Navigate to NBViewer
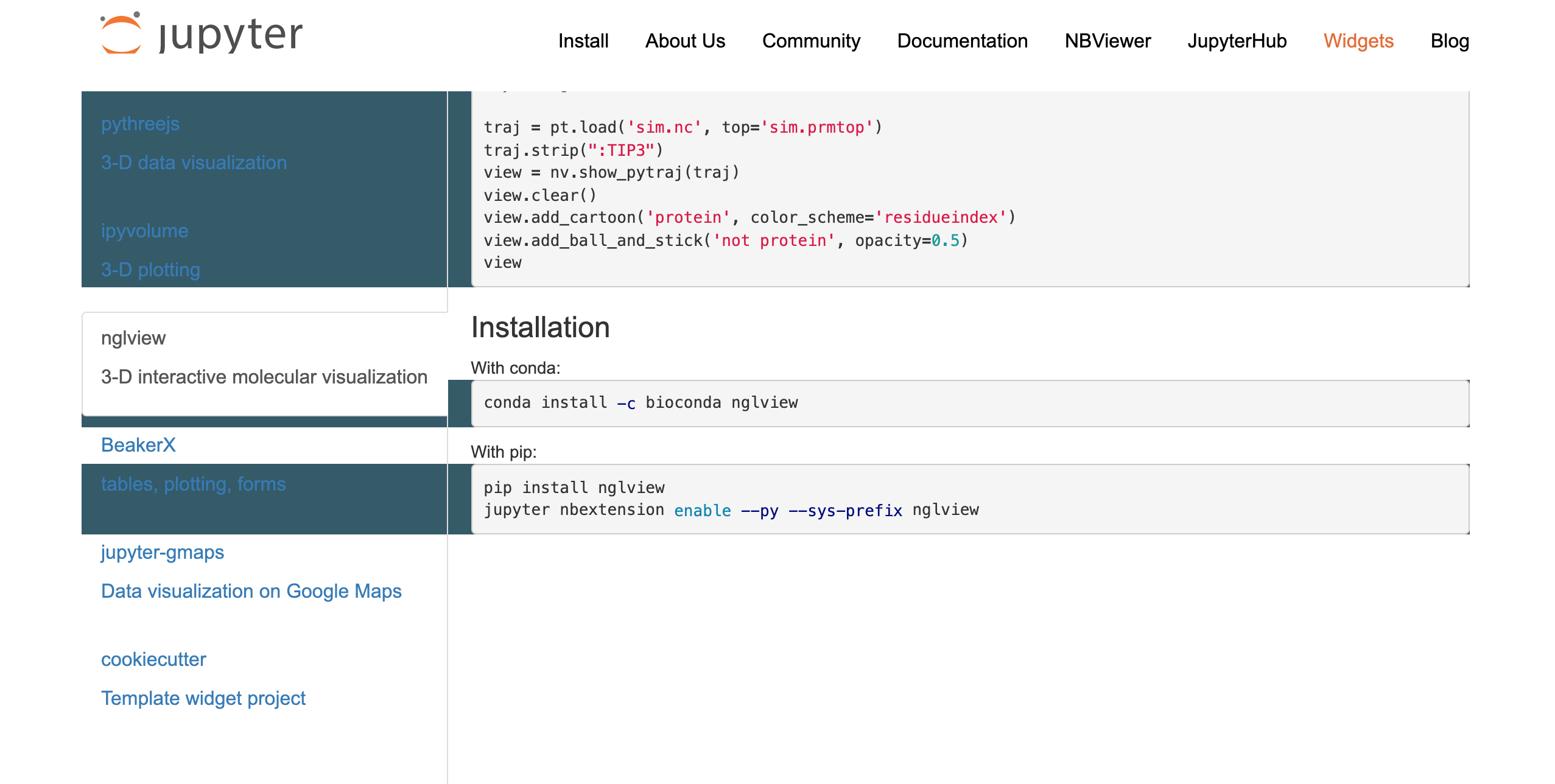This screenshot has width=1555, height=784. tap(1107, 41)
